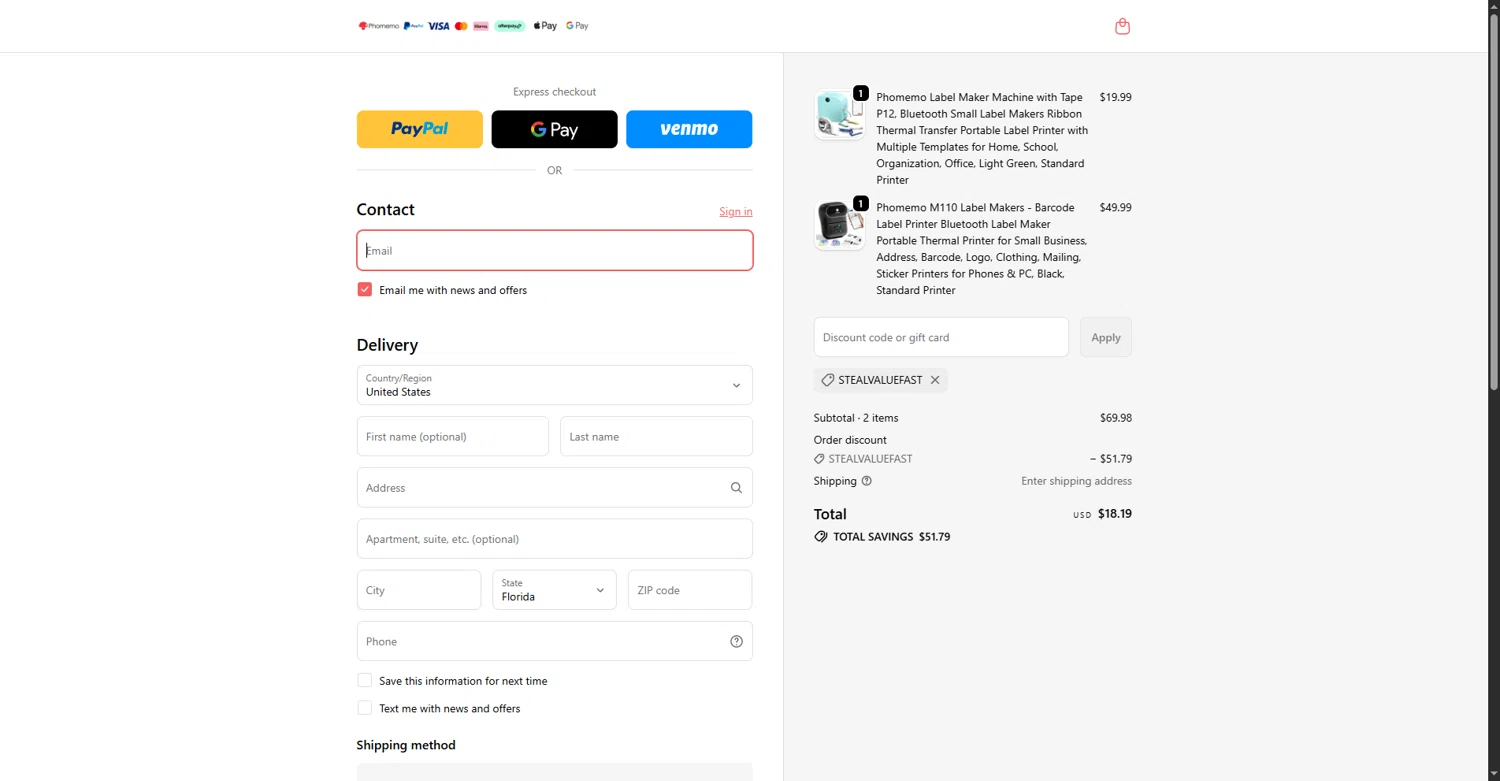Pay with Google Pay express checkout
Screen dimensions: 1500x781
click(x=554, y=129)
